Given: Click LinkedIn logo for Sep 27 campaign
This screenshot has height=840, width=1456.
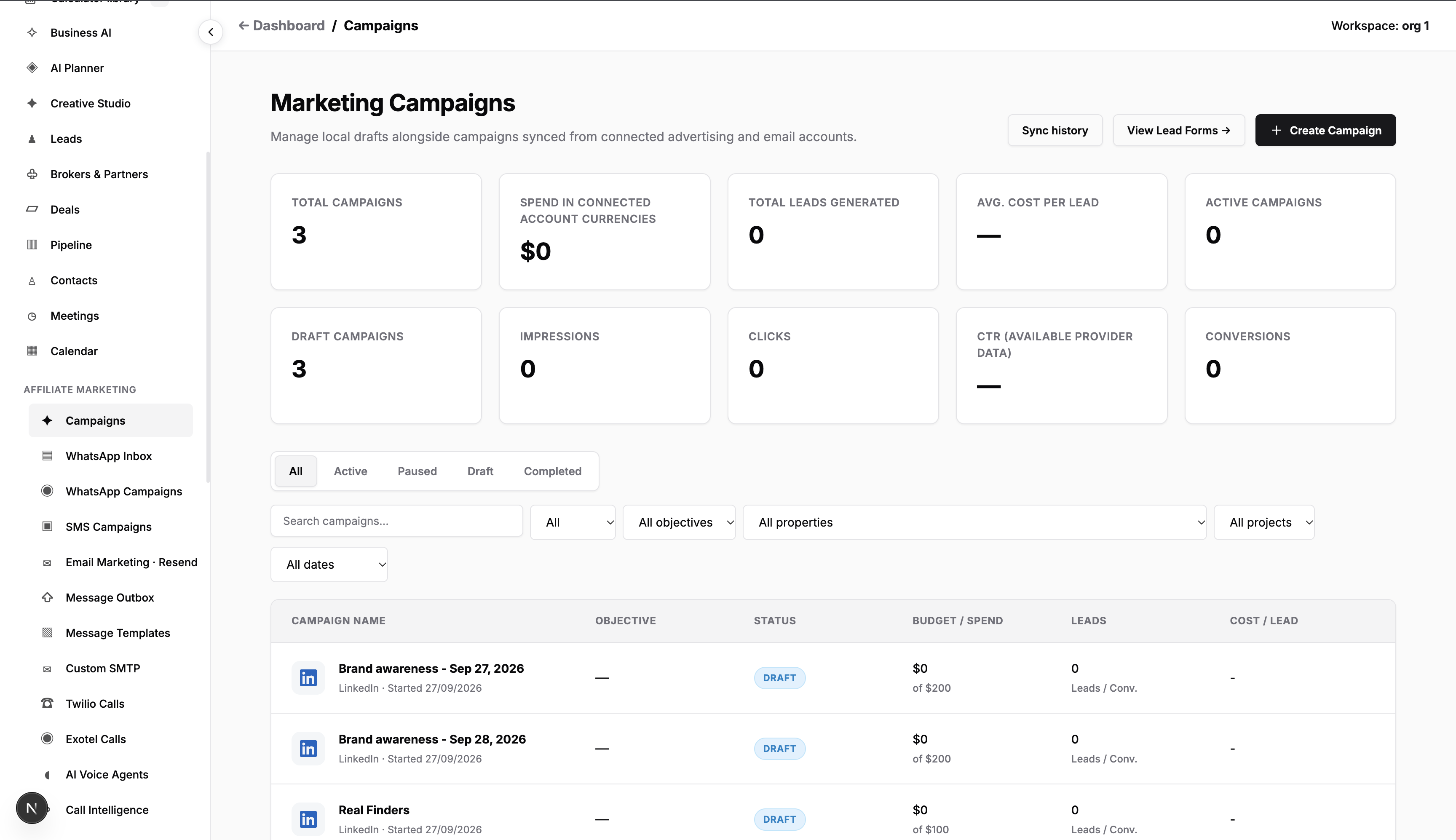Looking at the screenshot, I should 308,677.
